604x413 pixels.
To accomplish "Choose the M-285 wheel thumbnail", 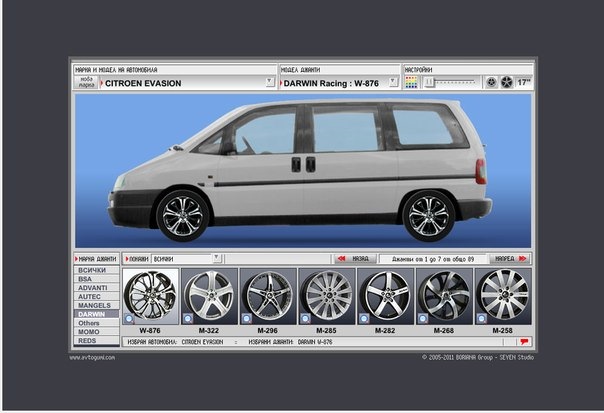I will (327, 296).
